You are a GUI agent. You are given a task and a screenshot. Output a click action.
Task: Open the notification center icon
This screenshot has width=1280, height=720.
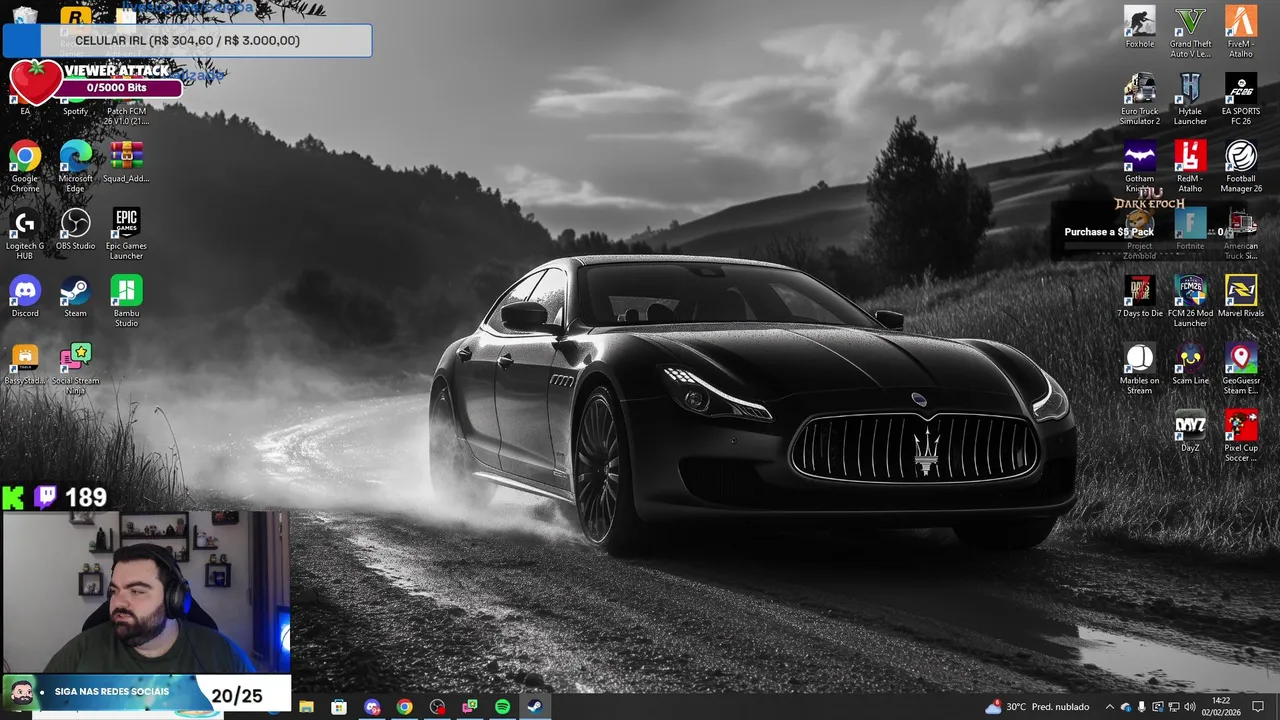point(1258,707)
